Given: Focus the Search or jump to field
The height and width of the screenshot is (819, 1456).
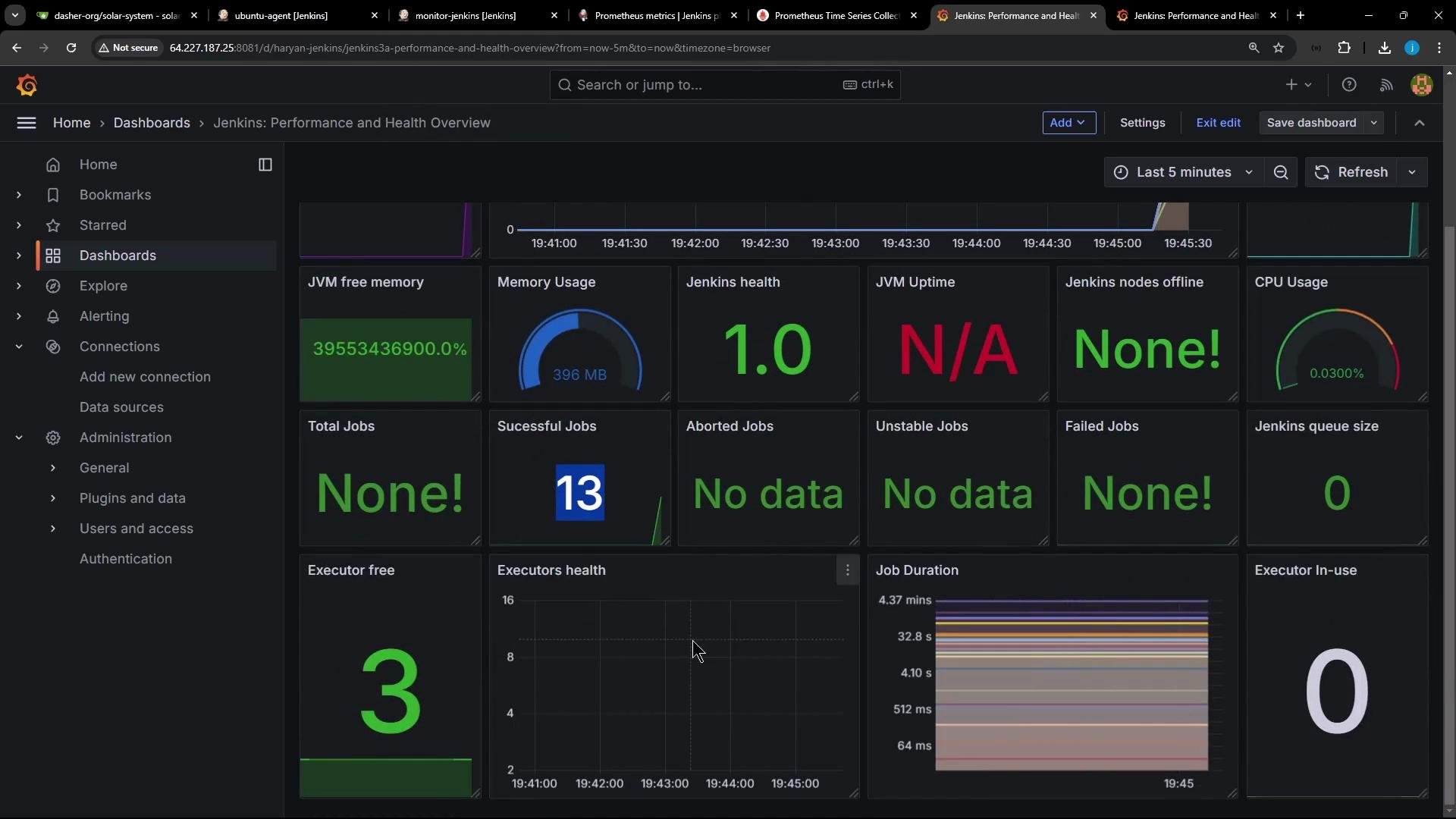Looking at the screenshot, I should pos(725,85).
